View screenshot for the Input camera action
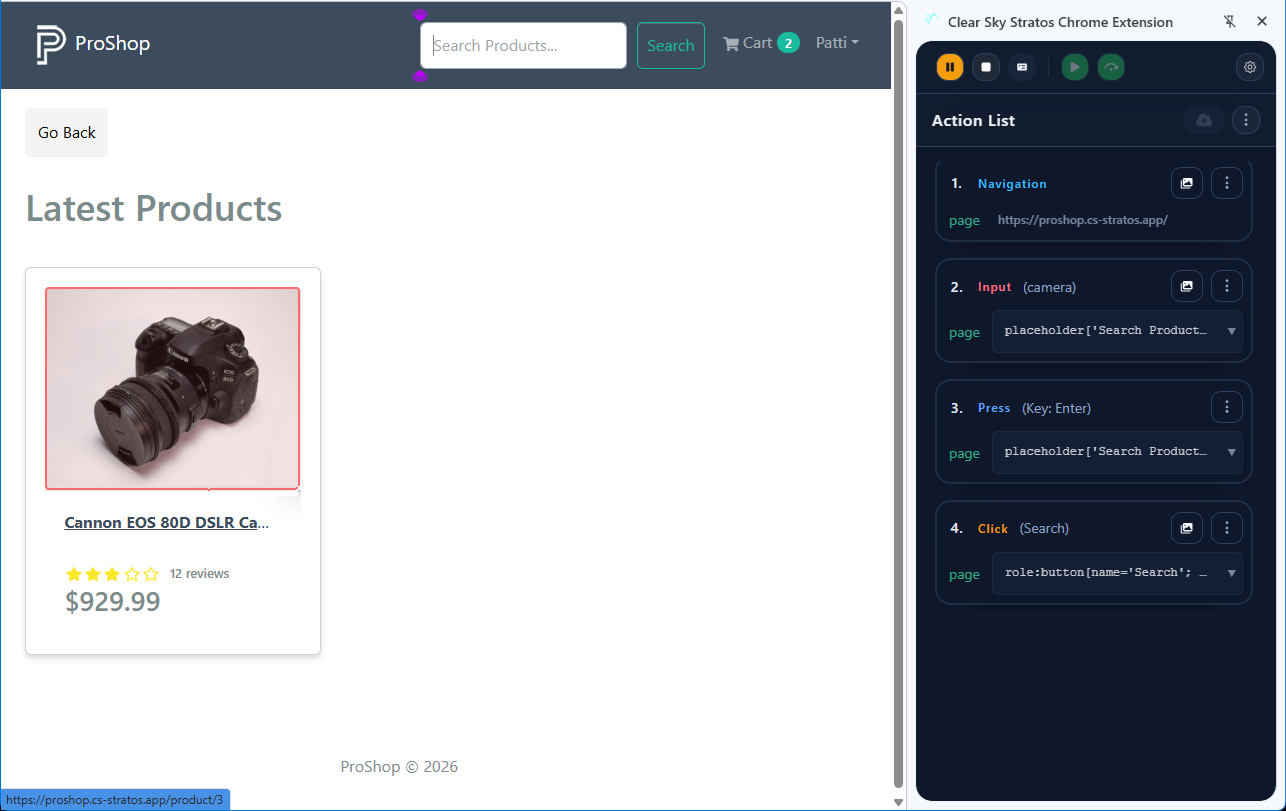 [x=1186, y=287]
